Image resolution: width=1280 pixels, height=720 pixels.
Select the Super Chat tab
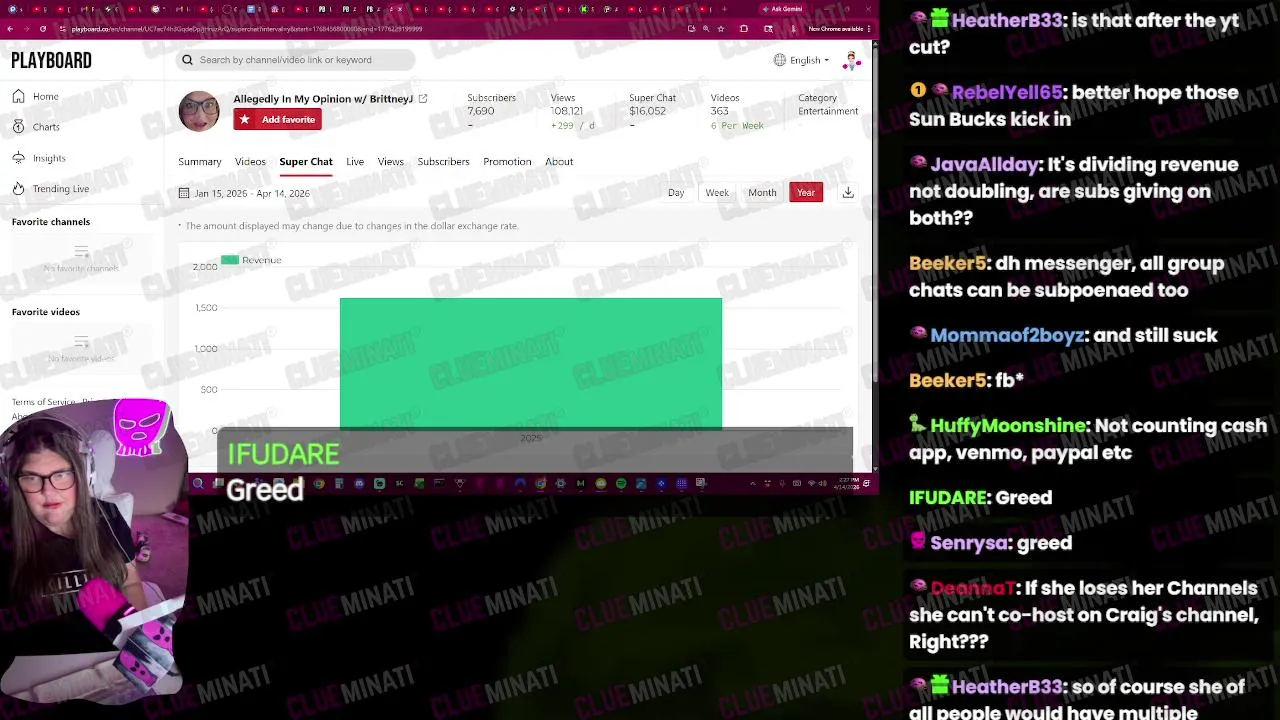tap(306, 162)
